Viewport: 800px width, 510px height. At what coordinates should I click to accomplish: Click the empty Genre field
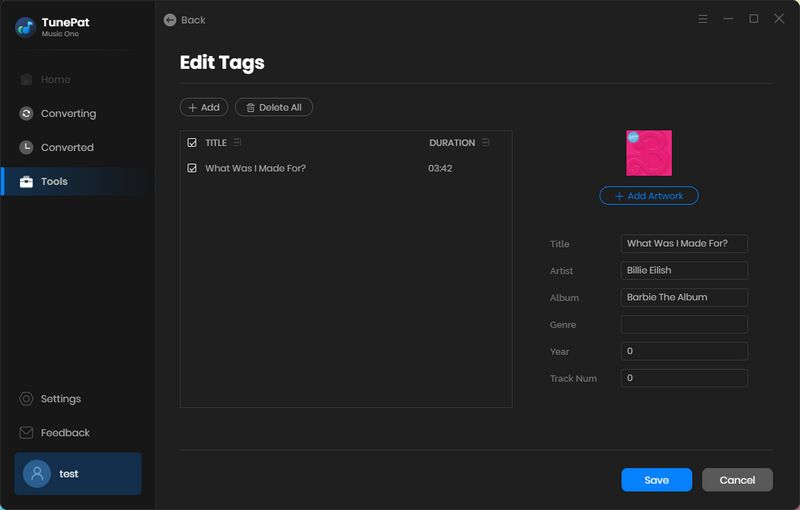pyautogui.click(x=684, y=324)
